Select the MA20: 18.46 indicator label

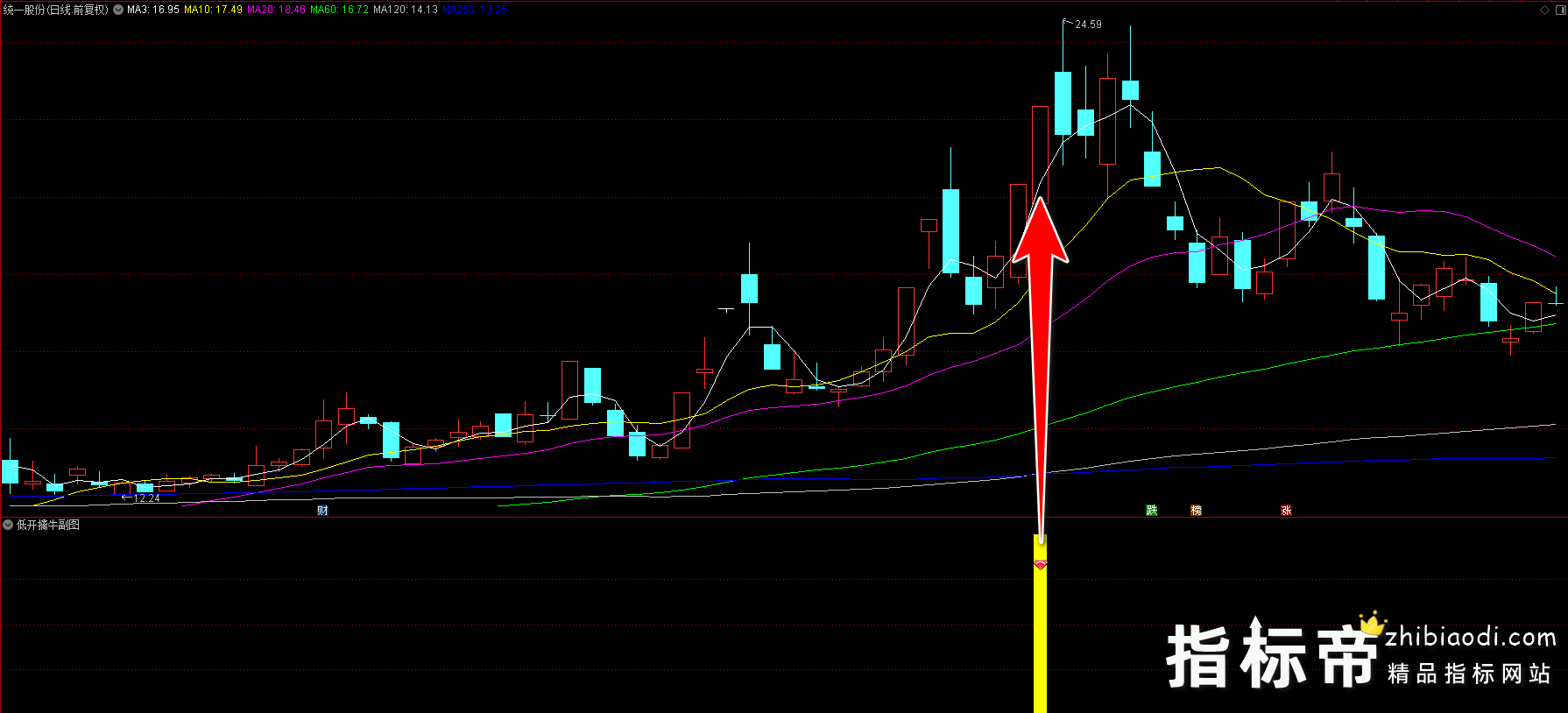[x=276, y=10]
